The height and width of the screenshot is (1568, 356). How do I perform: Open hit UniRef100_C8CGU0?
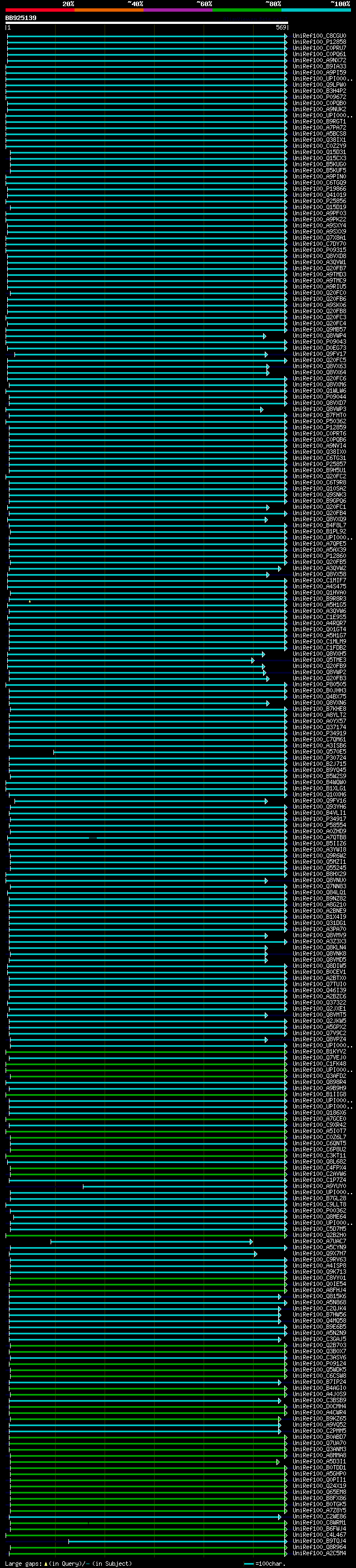coord(319,36)
